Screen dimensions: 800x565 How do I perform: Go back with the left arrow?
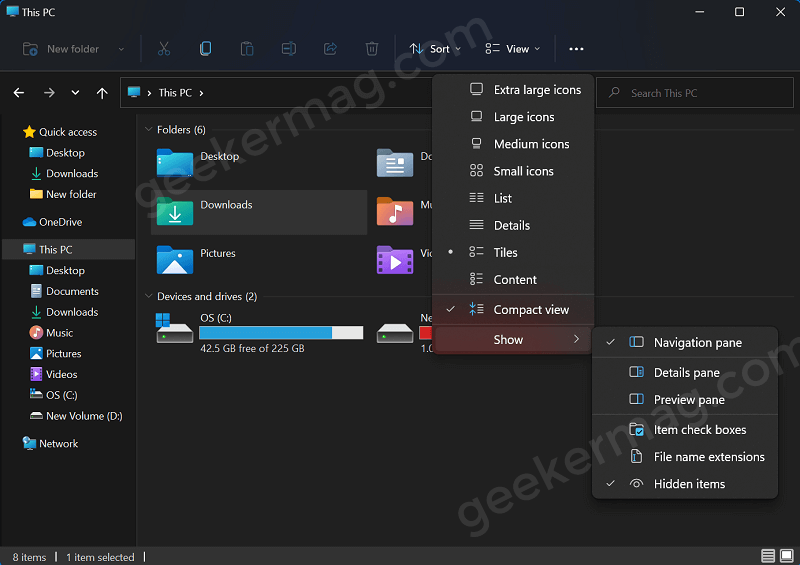coord(19,93)
